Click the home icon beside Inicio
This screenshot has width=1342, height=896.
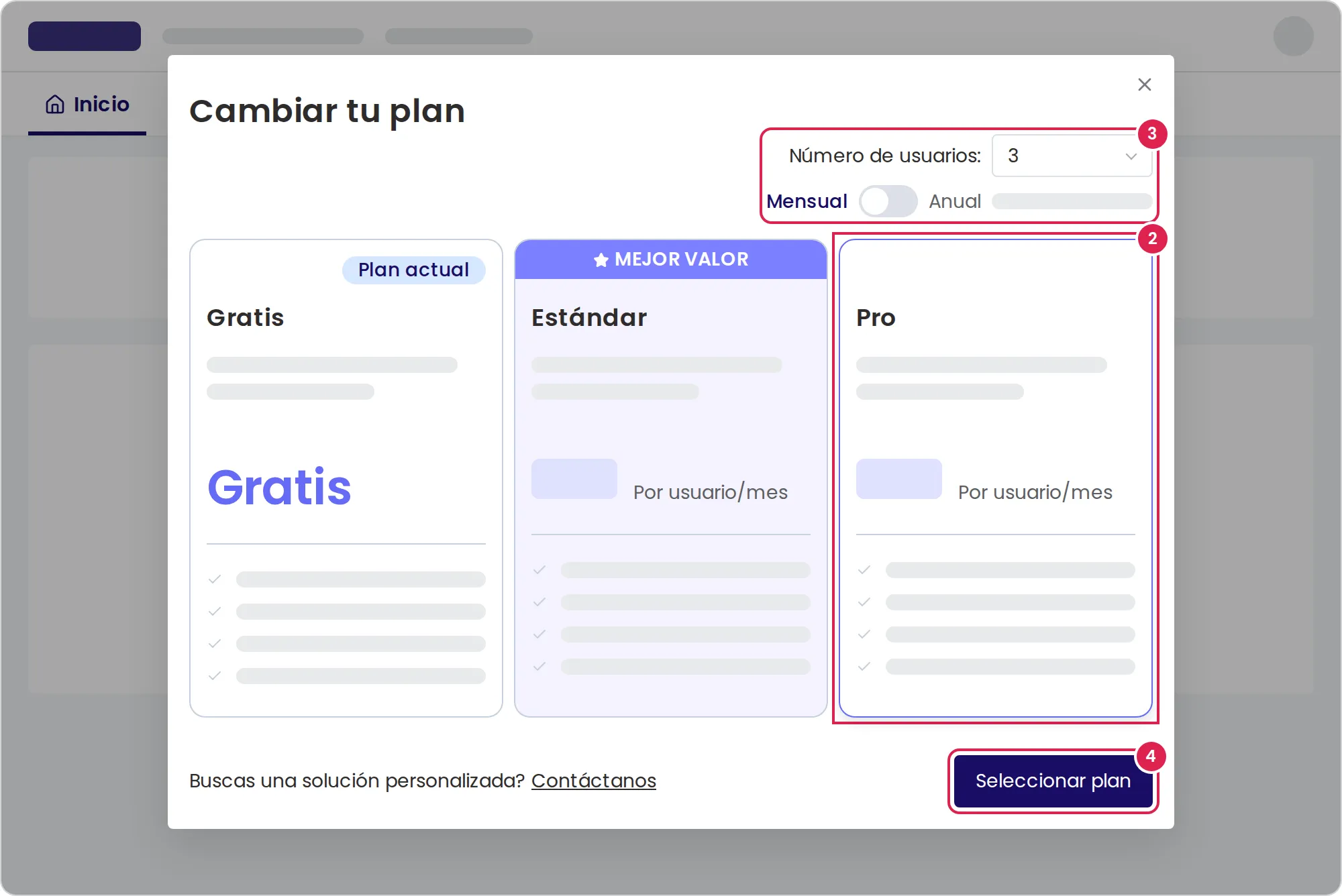click(55, 105)
